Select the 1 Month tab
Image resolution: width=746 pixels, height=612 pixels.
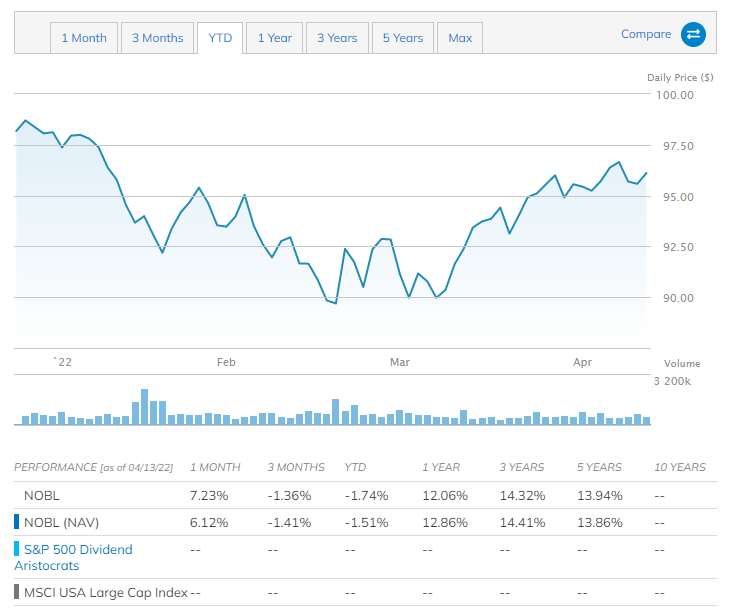pyautogui.click(x=84, y=38)
